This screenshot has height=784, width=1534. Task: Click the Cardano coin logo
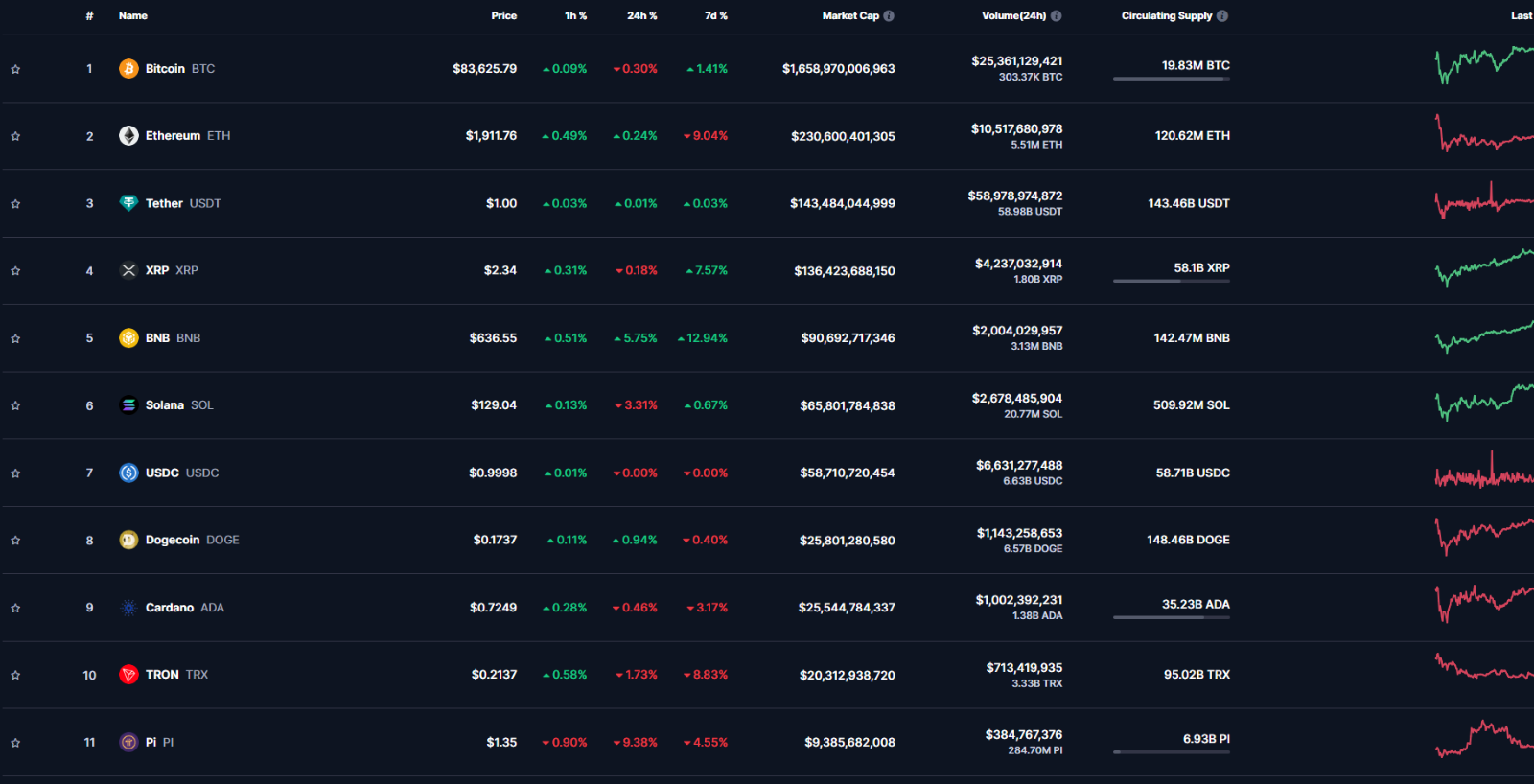(128, 608)
